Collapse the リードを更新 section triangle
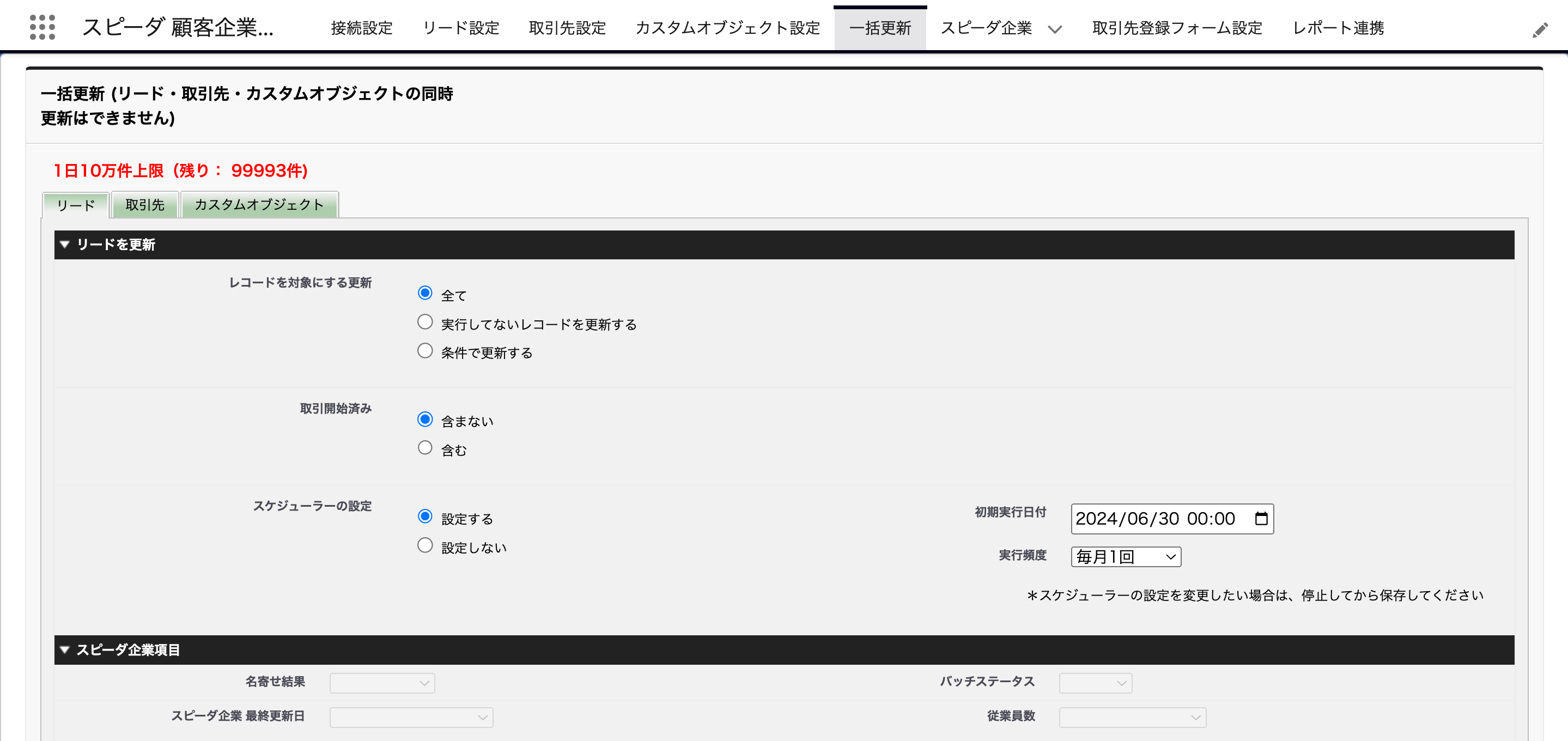 point(64,244)
